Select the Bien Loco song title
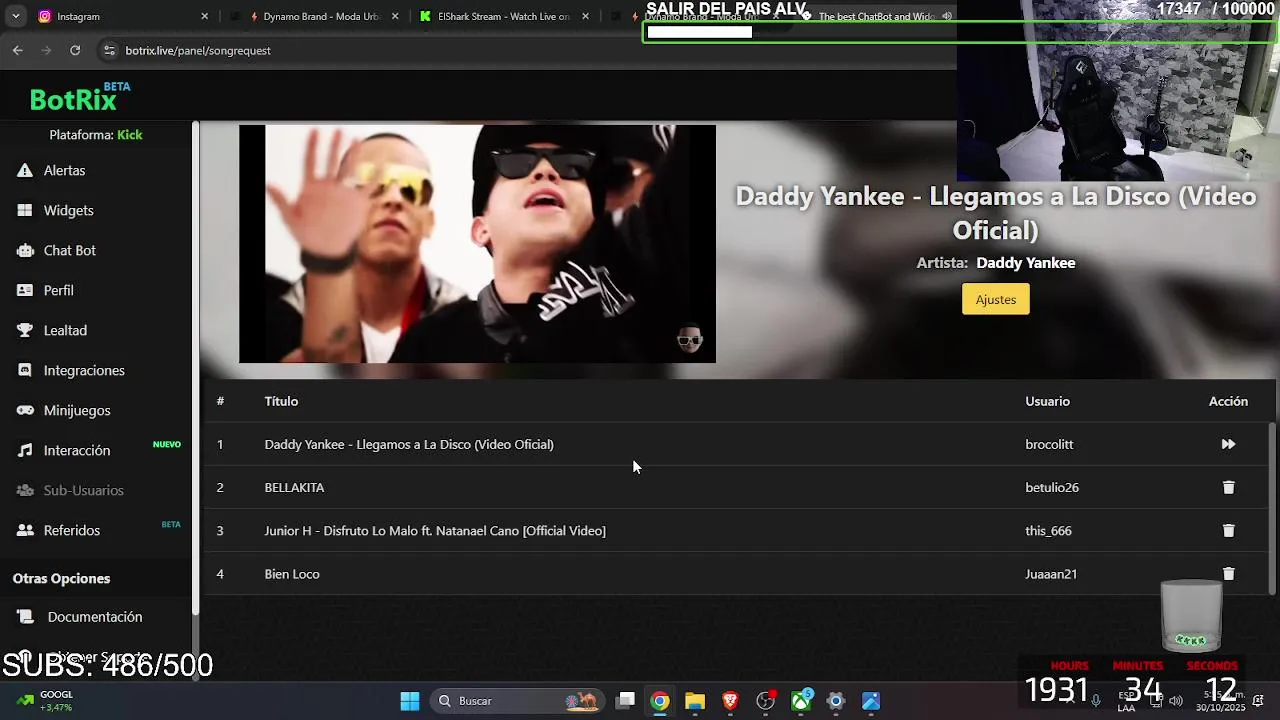 (292, 574)
